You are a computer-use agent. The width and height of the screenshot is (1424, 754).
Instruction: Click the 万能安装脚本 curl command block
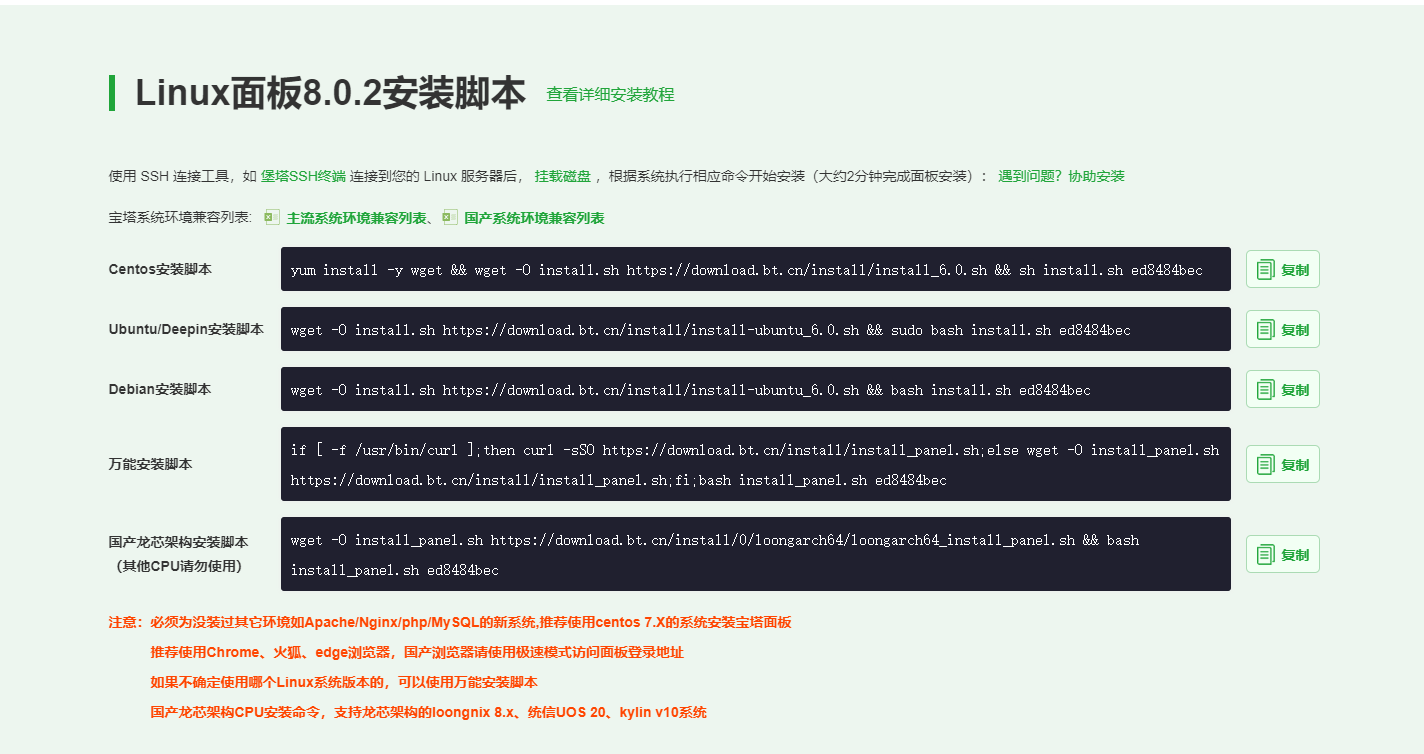point(756,464)
